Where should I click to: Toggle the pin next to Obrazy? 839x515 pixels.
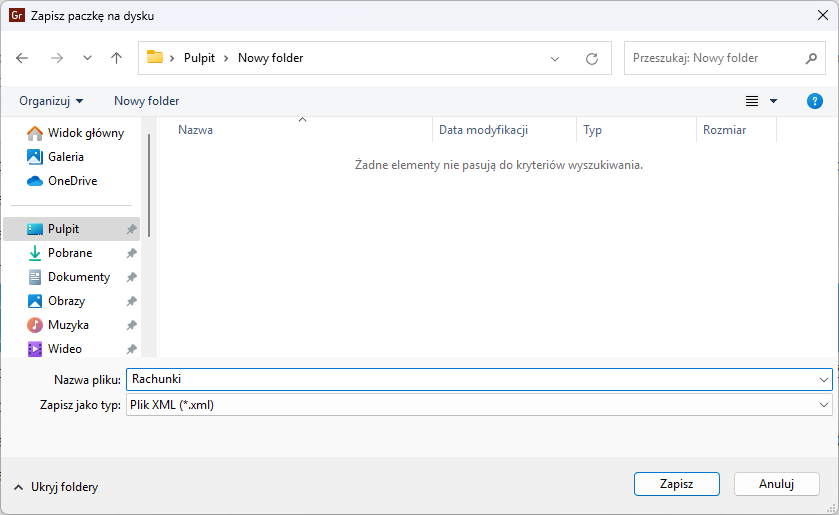pyautogui.click(x=131, y=301)
